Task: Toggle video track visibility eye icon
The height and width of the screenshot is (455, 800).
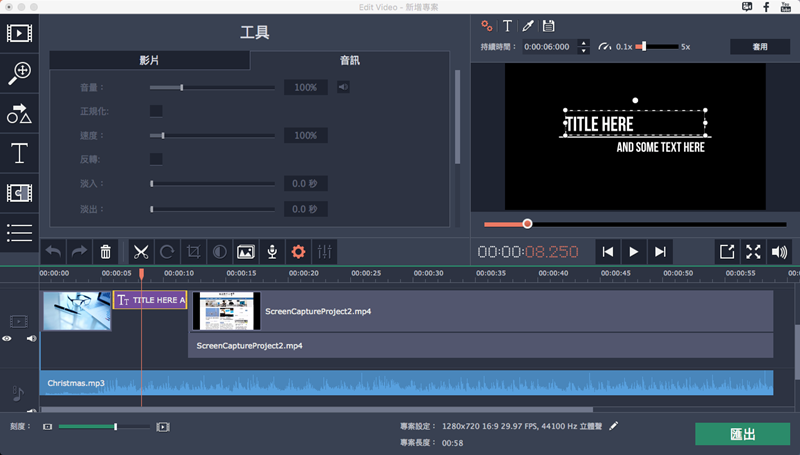Action: point(7,339)
